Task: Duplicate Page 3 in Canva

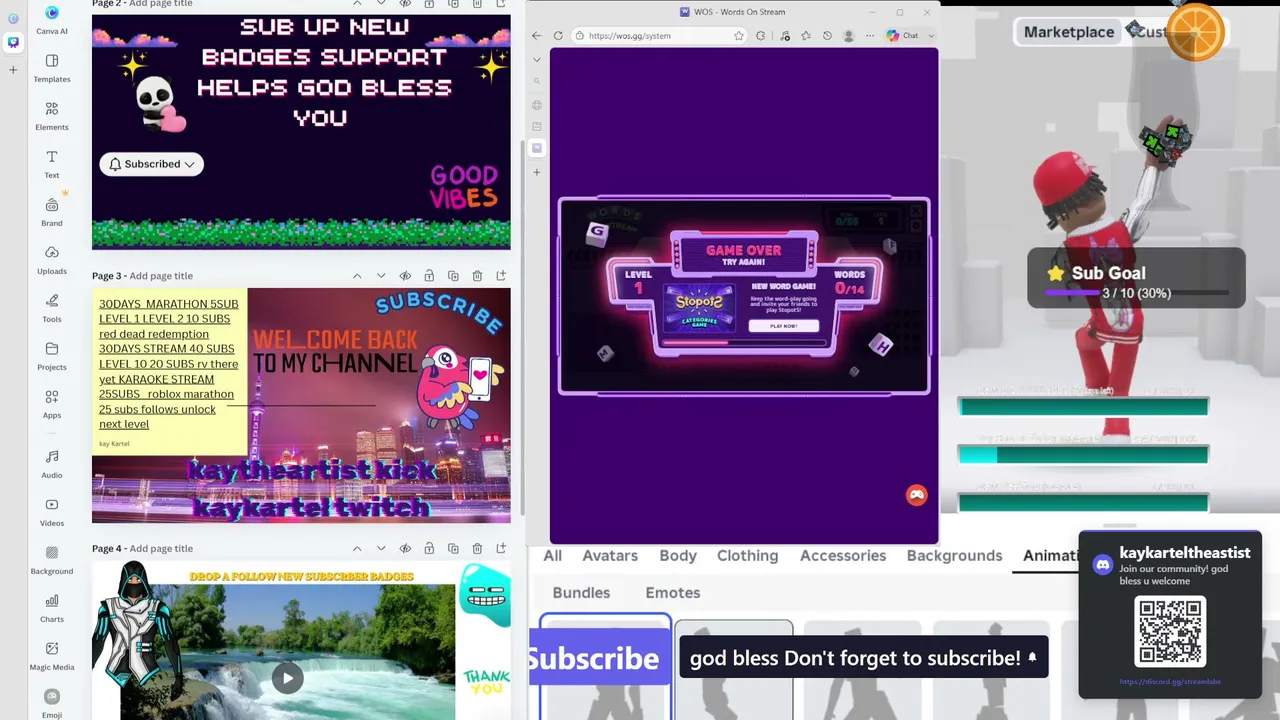Action: [453, 276]
